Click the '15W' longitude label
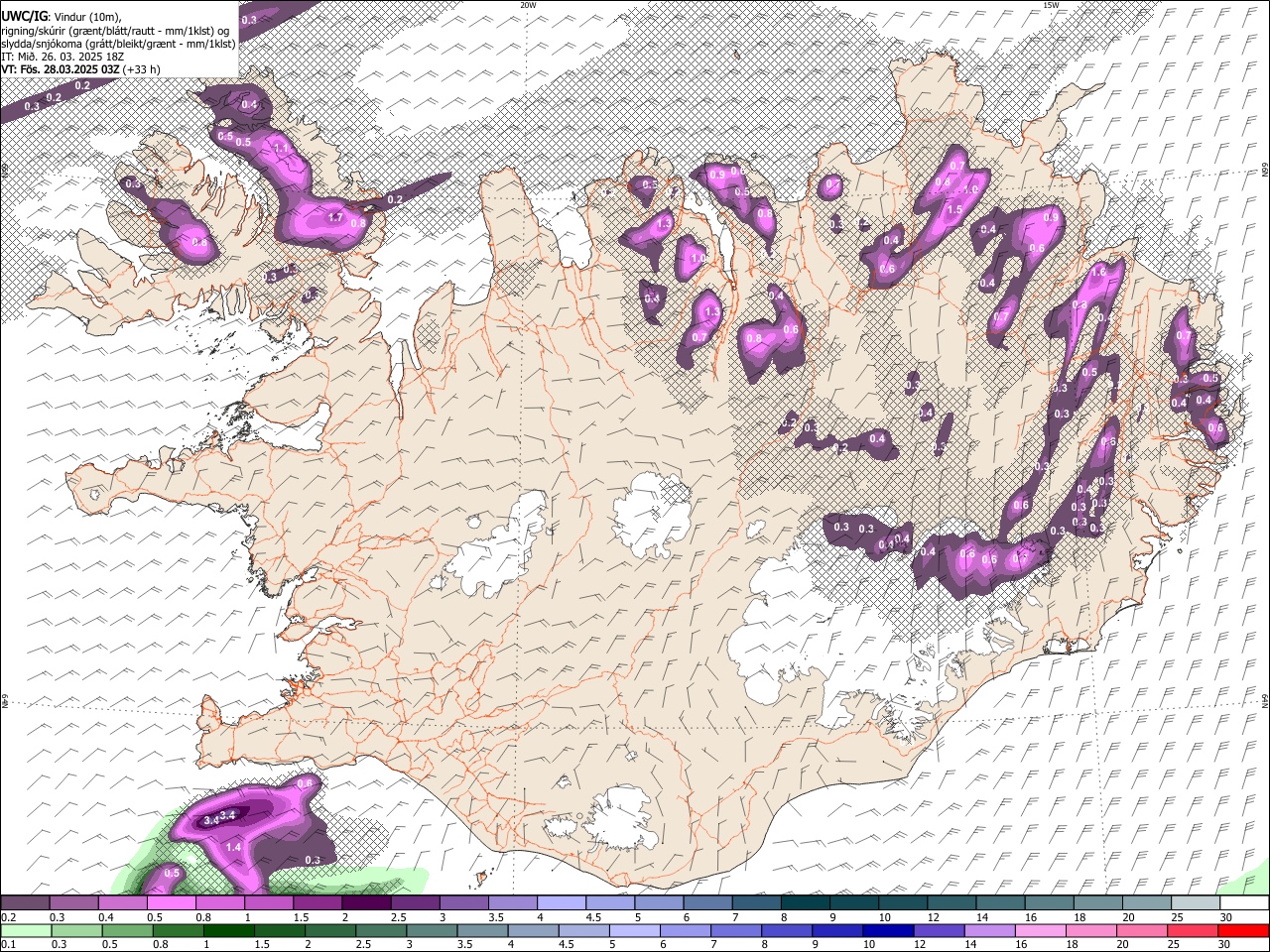 click(1051, 5)
